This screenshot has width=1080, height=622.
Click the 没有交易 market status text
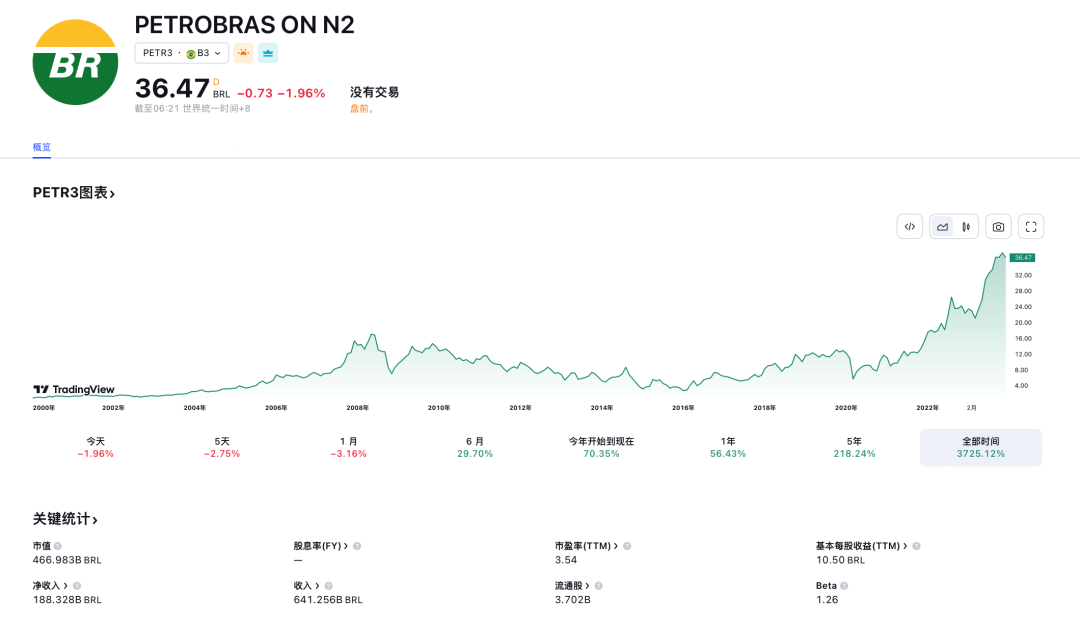coord(374,92)
